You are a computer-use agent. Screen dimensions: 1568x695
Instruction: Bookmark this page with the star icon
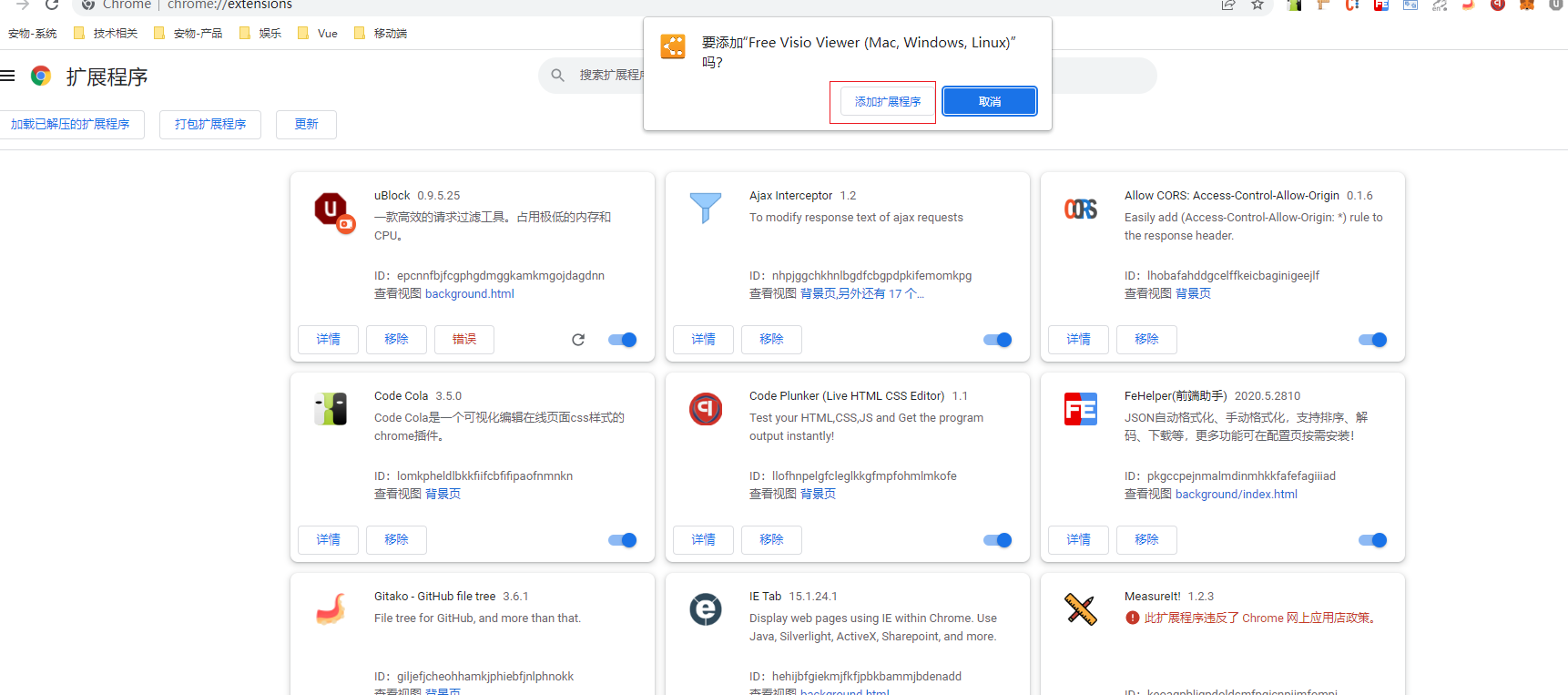pos(1257,5)
